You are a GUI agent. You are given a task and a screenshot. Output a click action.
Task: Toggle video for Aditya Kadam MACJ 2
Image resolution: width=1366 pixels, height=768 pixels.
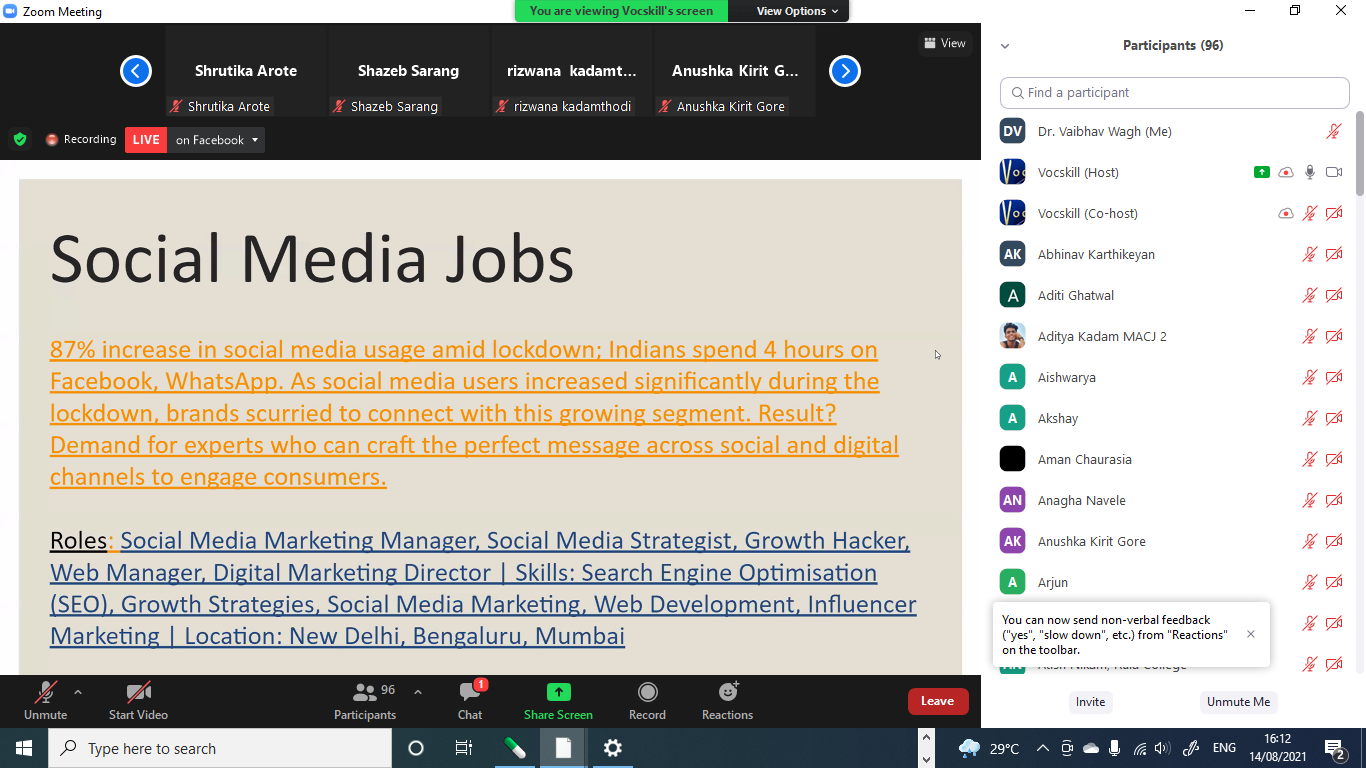coord(1334,337)
